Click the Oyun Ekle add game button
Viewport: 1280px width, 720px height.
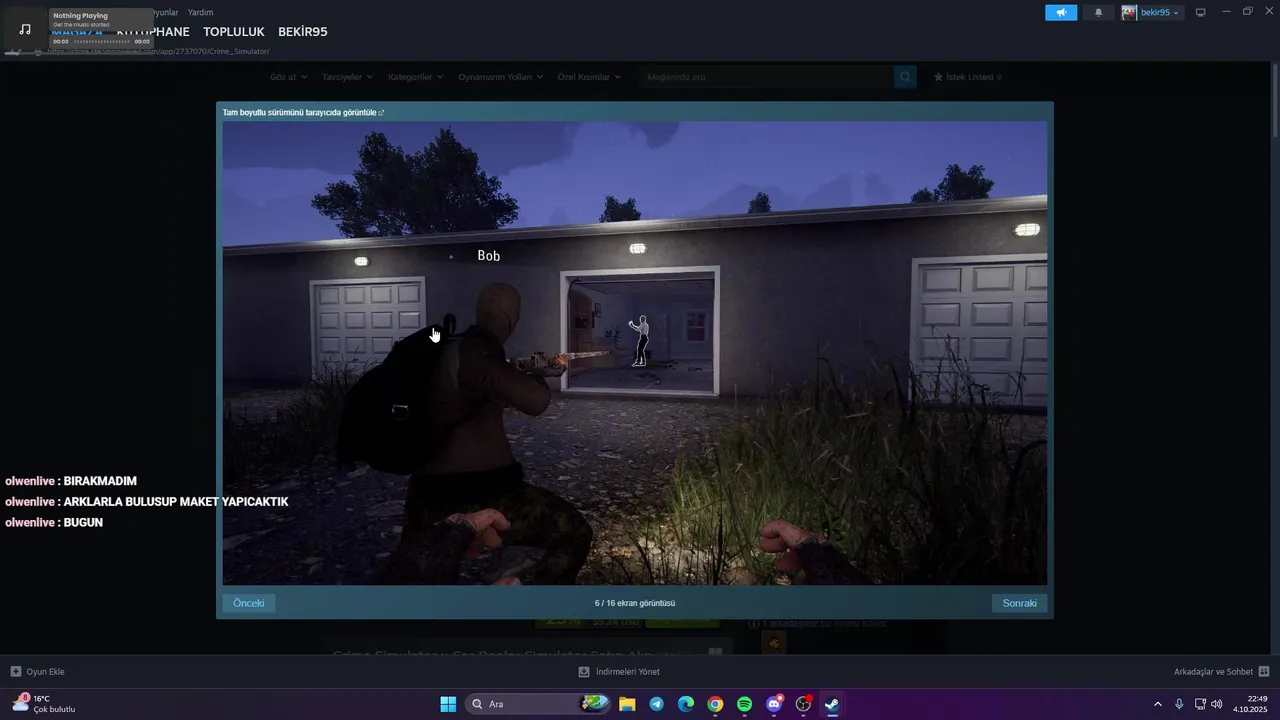[38, 672]
